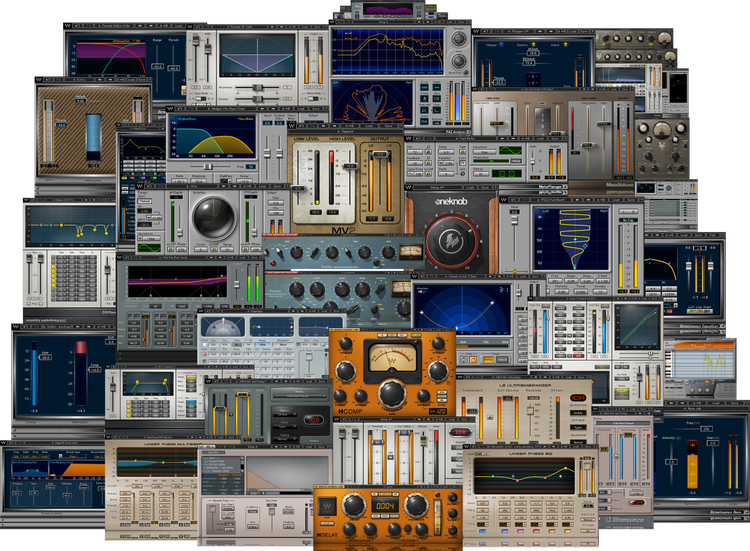Screen dimensions: 750x551
Task: Click the L2 Ultramaximizer Release slider handle
Action: (529, 411)
